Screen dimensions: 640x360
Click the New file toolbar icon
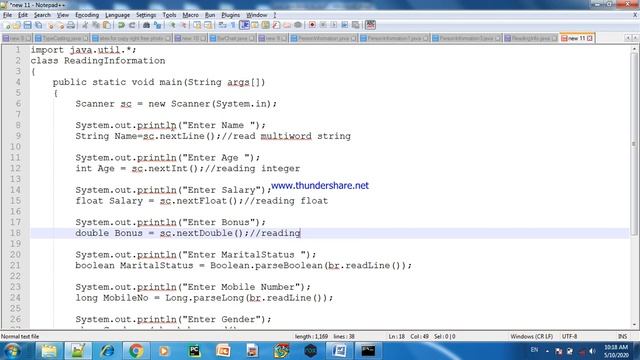(x=7, y=25)
